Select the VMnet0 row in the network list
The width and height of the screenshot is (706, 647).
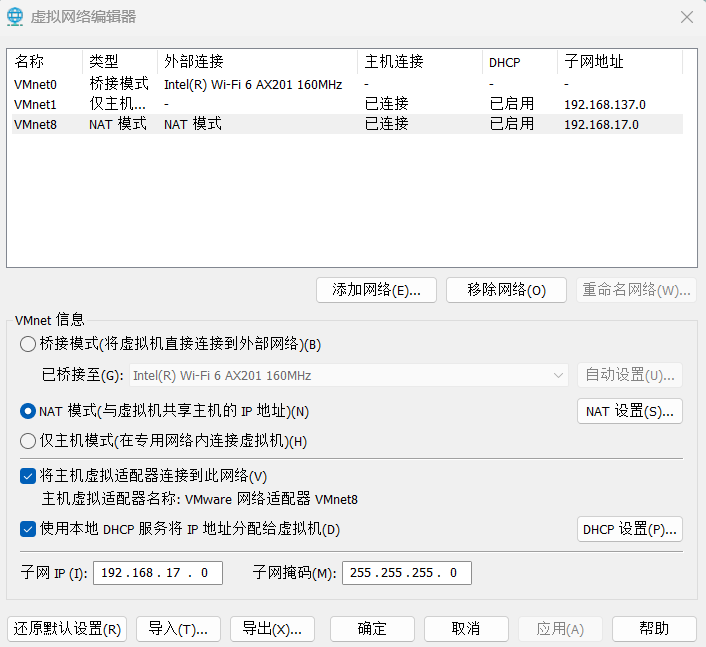pyautogui.click(x=36, y=85)
